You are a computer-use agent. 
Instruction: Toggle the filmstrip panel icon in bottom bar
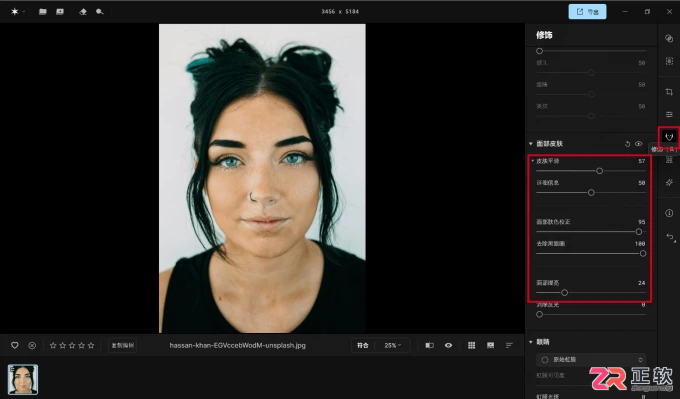coord(490,345)
